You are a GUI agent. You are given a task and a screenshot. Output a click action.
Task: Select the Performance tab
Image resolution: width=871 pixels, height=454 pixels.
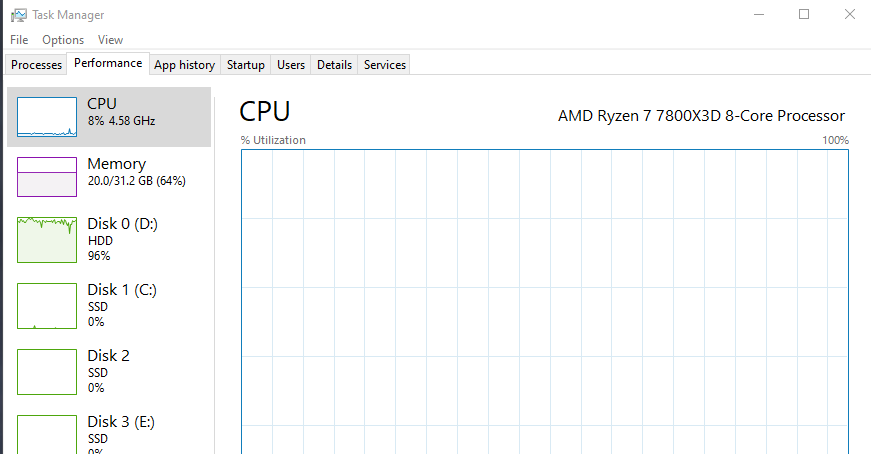108,63
